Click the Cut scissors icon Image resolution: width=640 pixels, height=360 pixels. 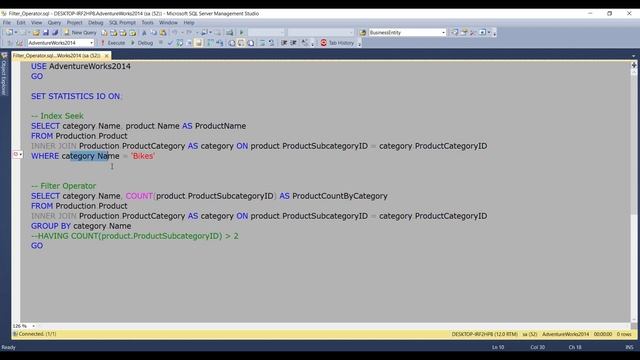pyautogui.click(x=144, y=32)
